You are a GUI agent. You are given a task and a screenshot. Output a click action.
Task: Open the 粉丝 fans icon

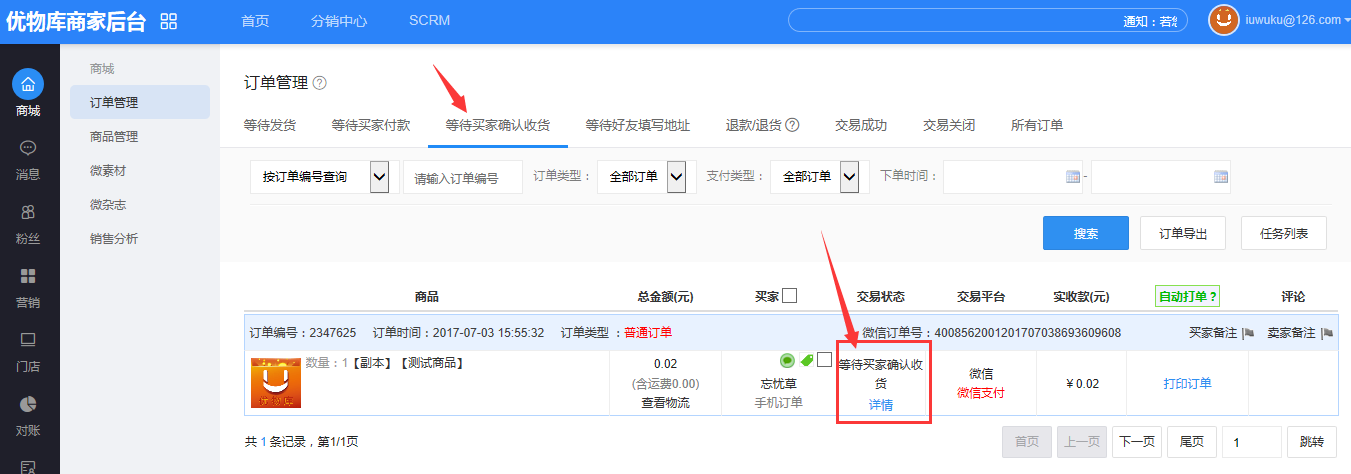(28, 212)
